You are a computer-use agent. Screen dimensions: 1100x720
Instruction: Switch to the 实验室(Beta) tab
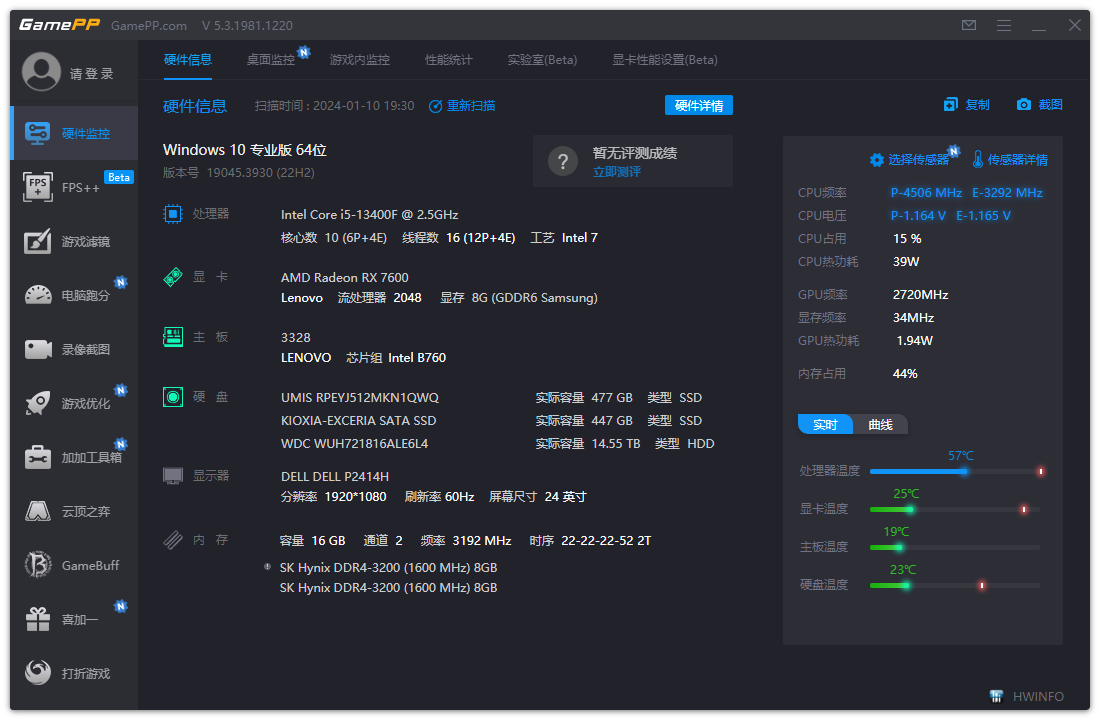click(542, 60)
